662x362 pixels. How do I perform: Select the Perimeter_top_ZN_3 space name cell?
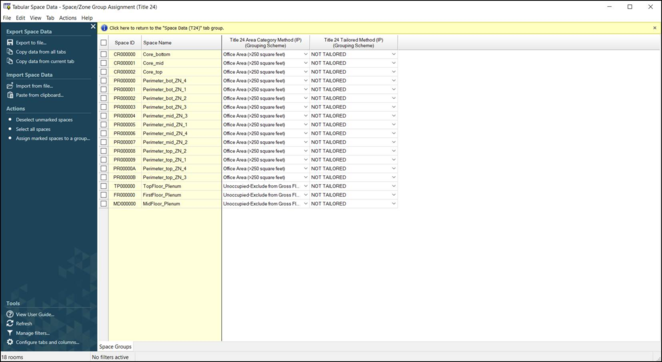coord(181,177)
